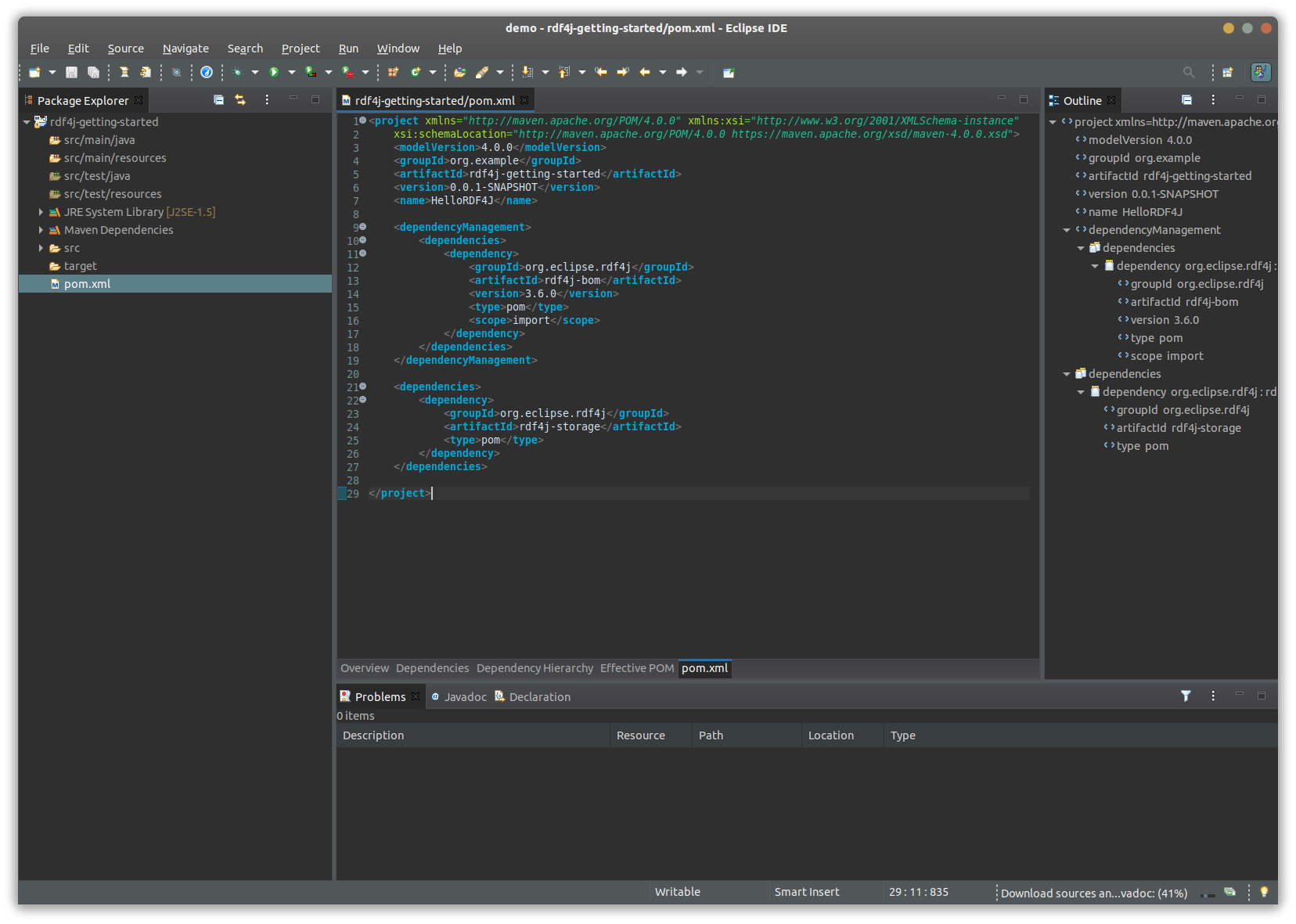Open the Problems view filter icon
1296x924 pixels.
(x=1186, y=696)
